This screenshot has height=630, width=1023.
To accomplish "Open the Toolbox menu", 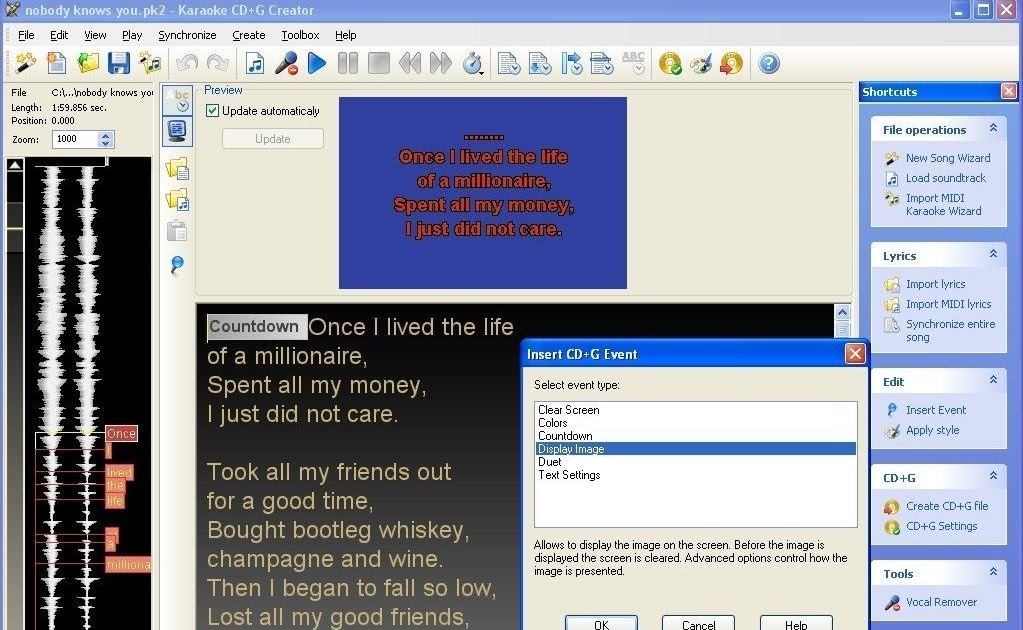I will pyautogui.click(x=299, y=34).
